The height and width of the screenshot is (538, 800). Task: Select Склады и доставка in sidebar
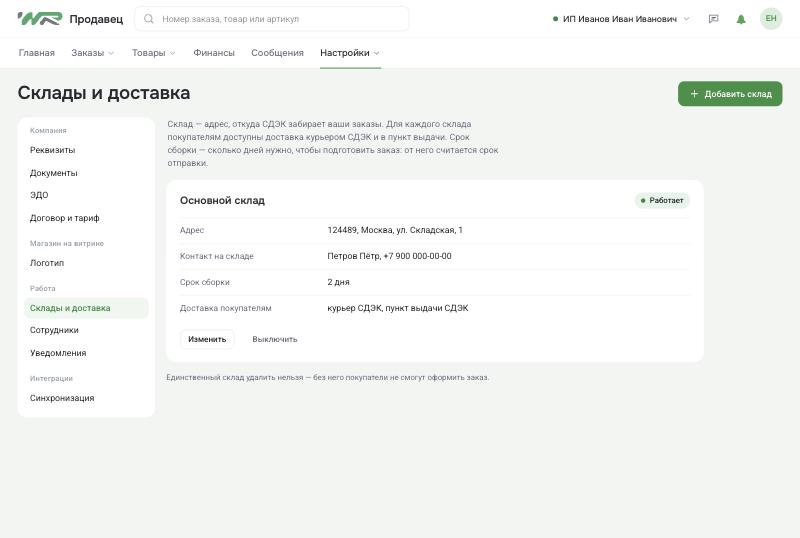86,308
